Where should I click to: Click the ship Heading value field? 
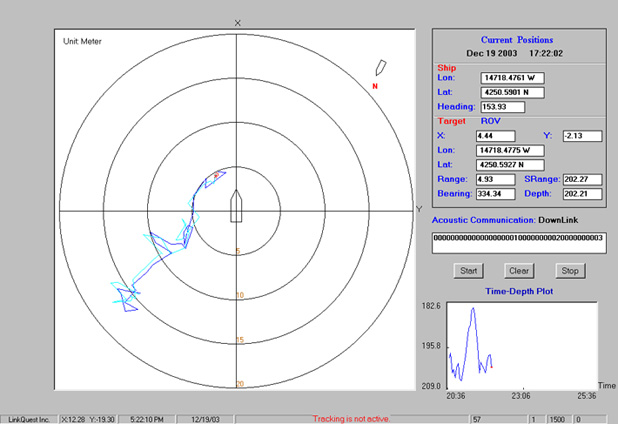[501, 107]
